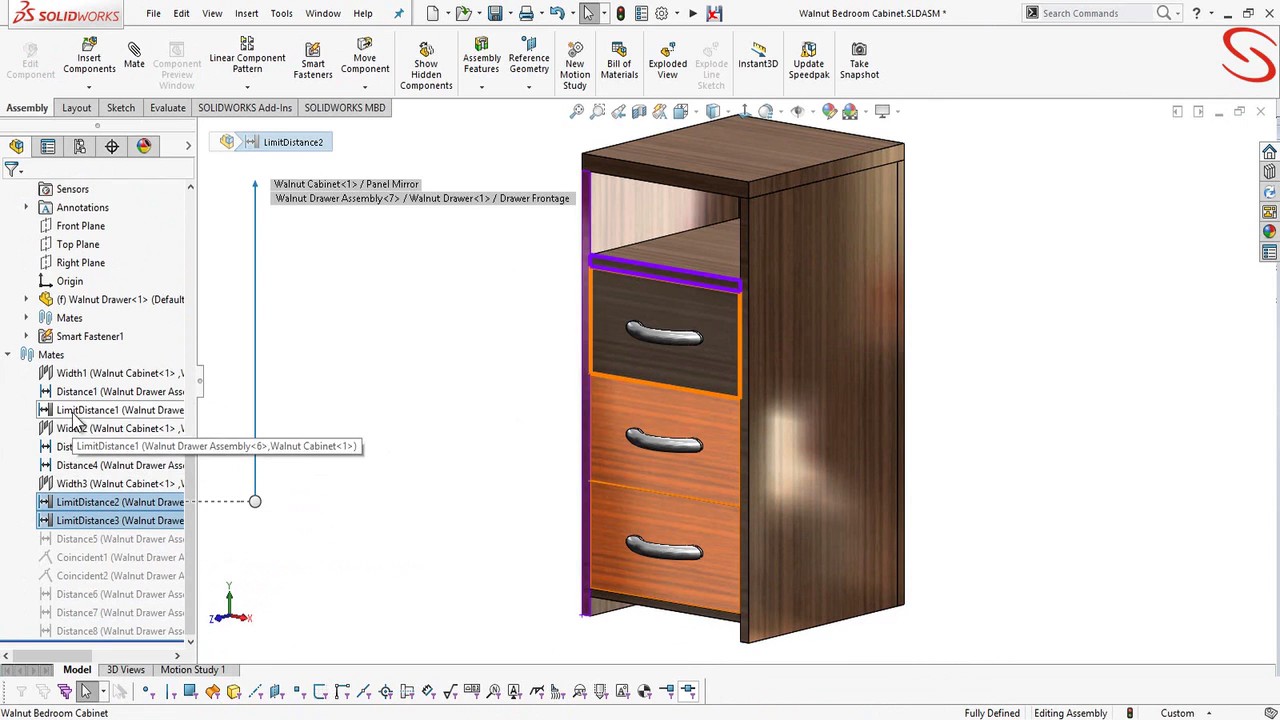Image resolution: width=1280 pixels, height=720 pixels.
Task: Click the Print icon
Action: pos(526,13)
